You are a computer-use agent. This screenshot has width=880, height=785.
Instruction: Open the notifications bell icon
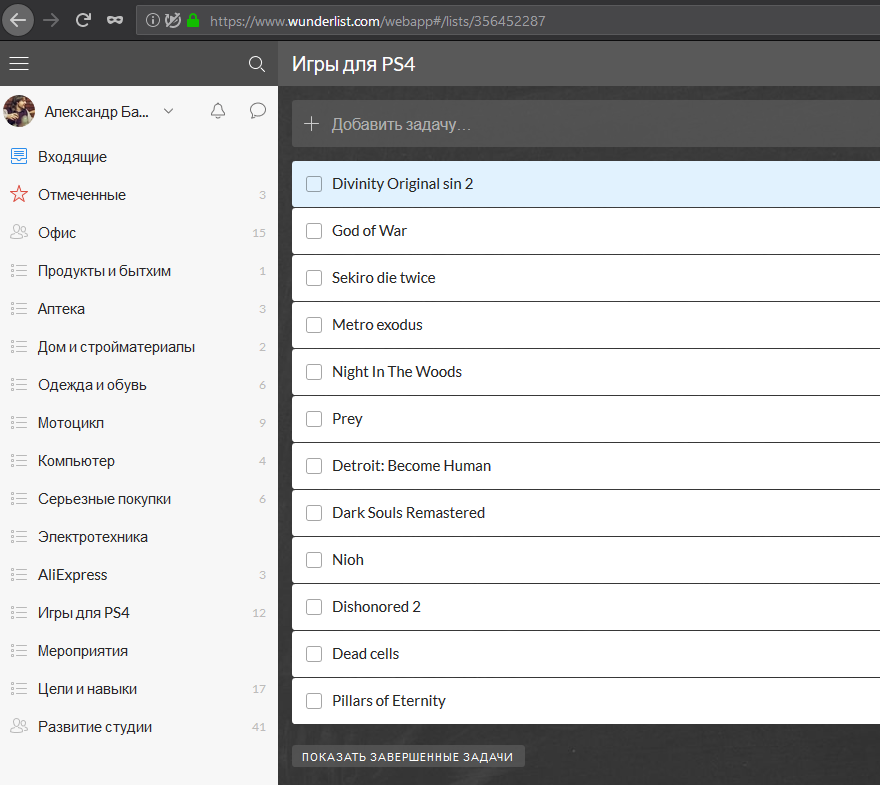pyautogui.click(x=218, y=111)
